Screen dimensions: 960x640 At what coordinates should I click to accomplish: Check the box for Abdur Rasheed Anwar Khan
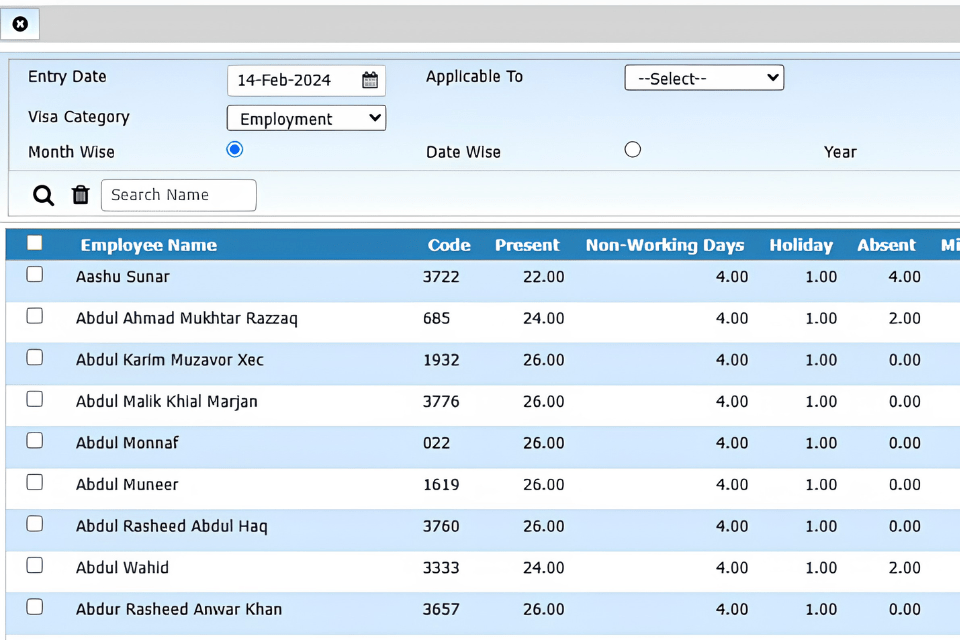point(35,607)
